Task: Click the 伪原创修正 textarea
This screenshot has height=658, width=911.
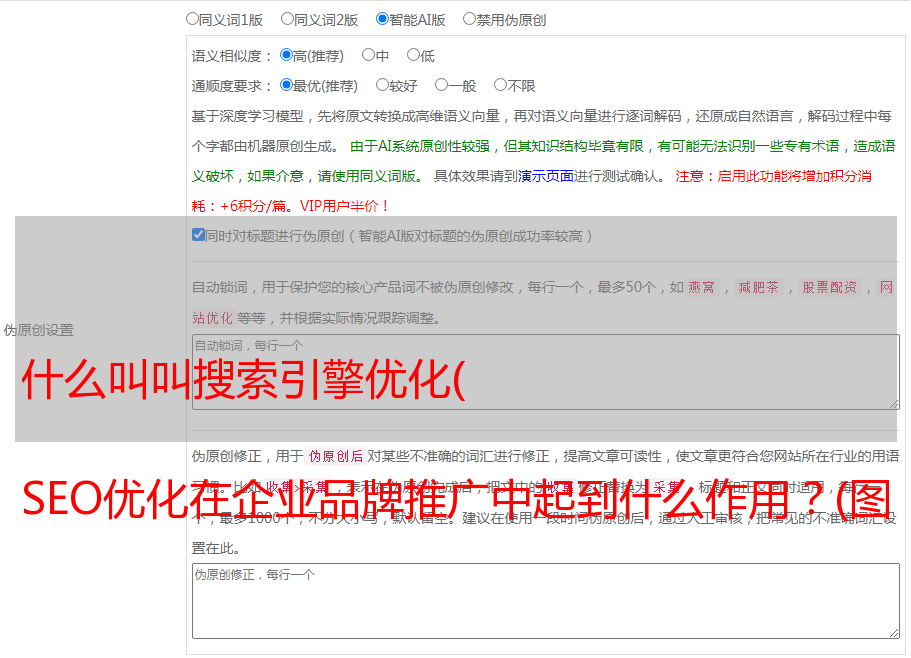Action: click(546, 601)
